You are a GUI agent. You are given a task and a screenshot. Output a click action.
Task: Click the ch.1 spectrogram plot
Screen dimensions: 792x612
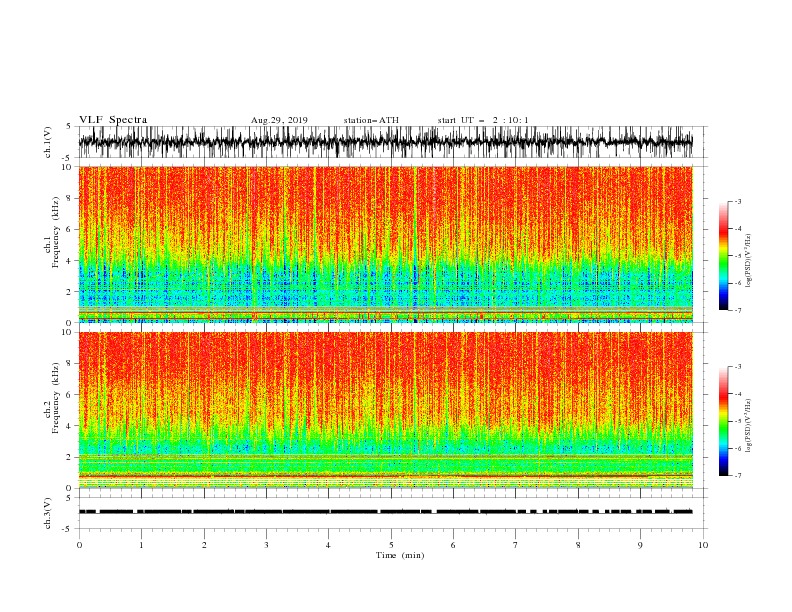386,244
